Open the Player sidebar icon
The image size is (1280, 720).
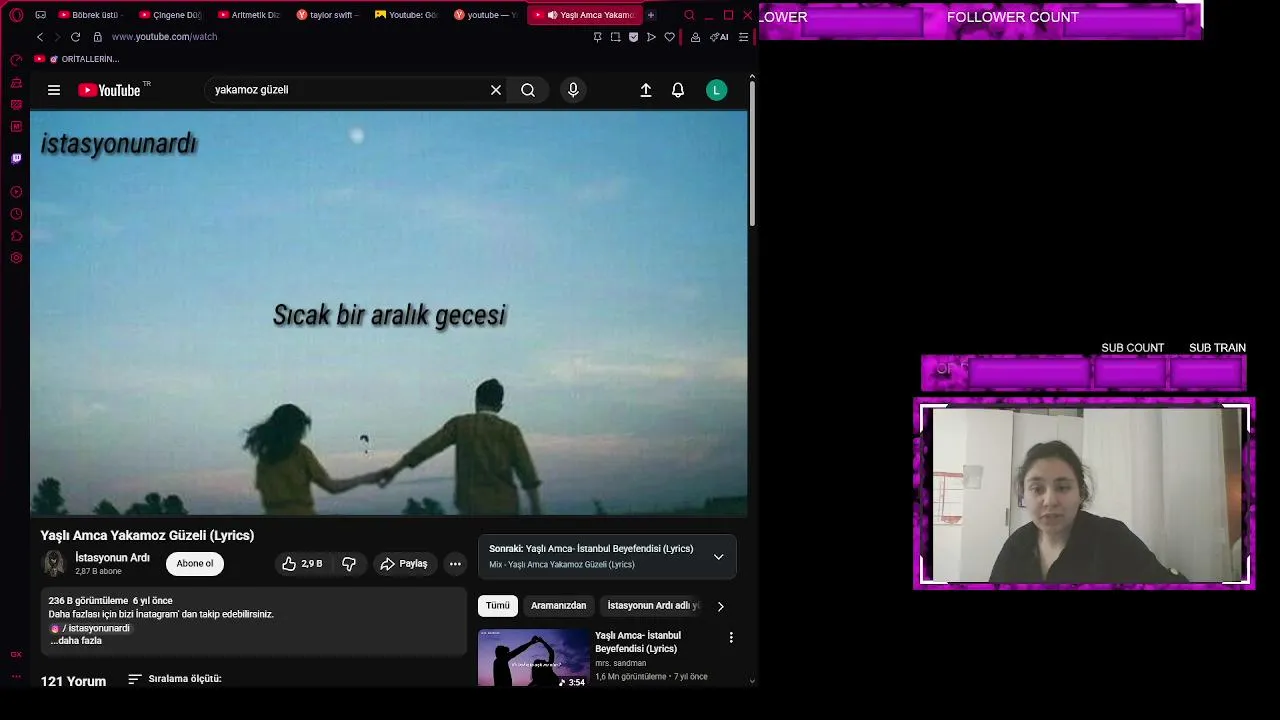click(16, 192)
